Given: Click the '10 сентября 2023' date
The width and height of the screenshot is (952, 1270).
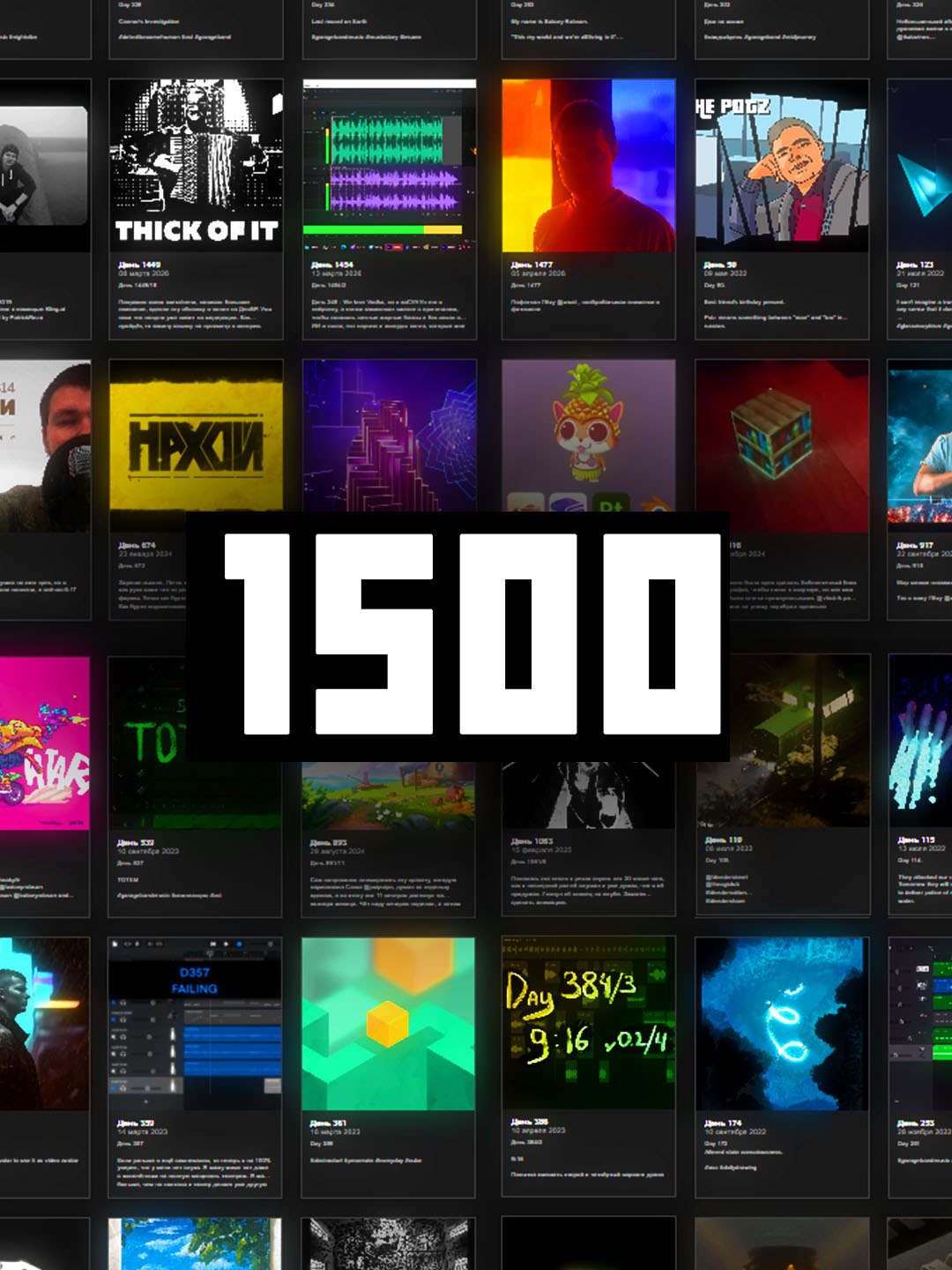Looking at the screenshot, I should [x=148, y=852].
